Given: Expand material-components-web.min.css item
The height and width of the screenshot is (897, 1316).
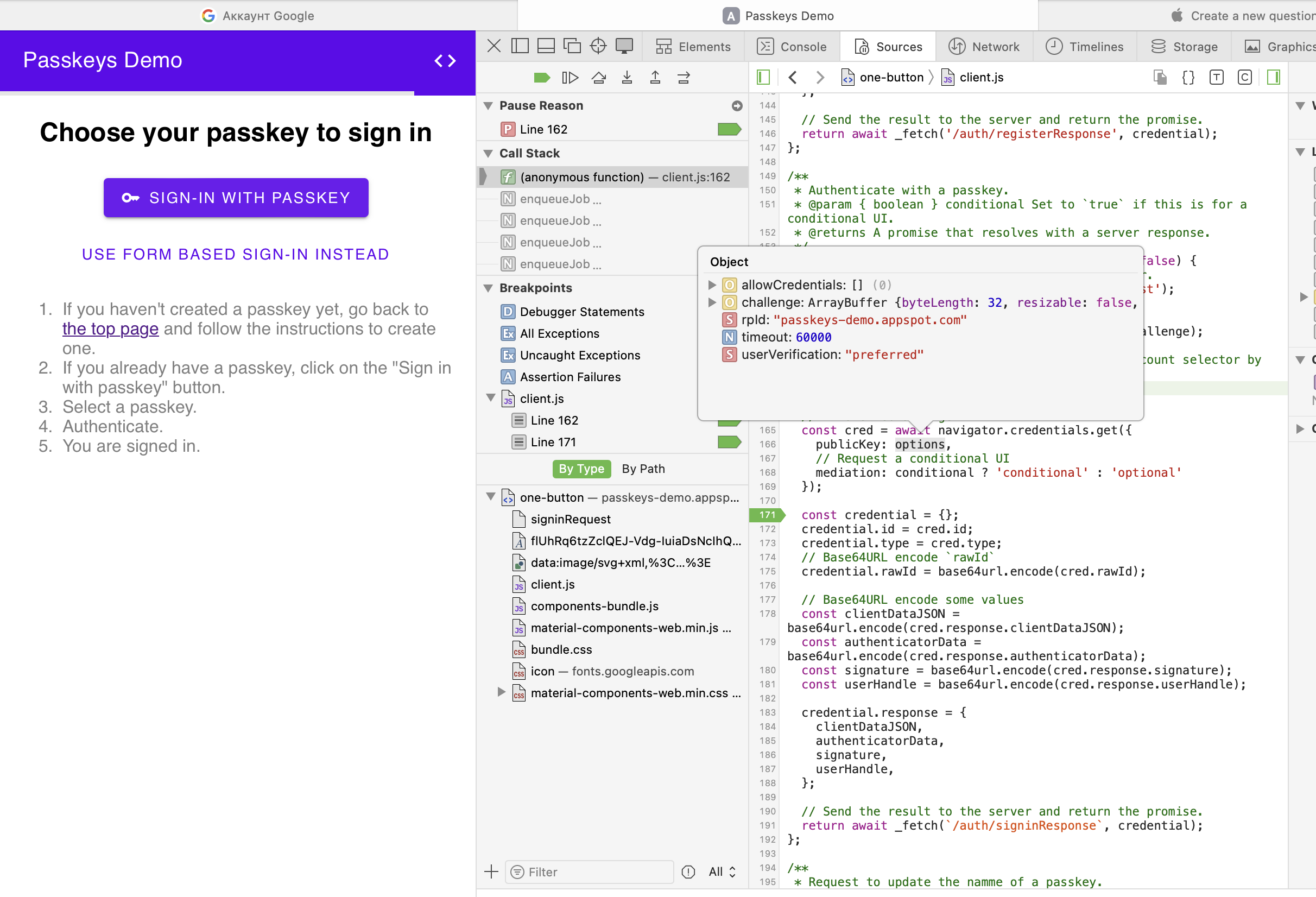Looking at the screenshot, I should click(501, 692).
